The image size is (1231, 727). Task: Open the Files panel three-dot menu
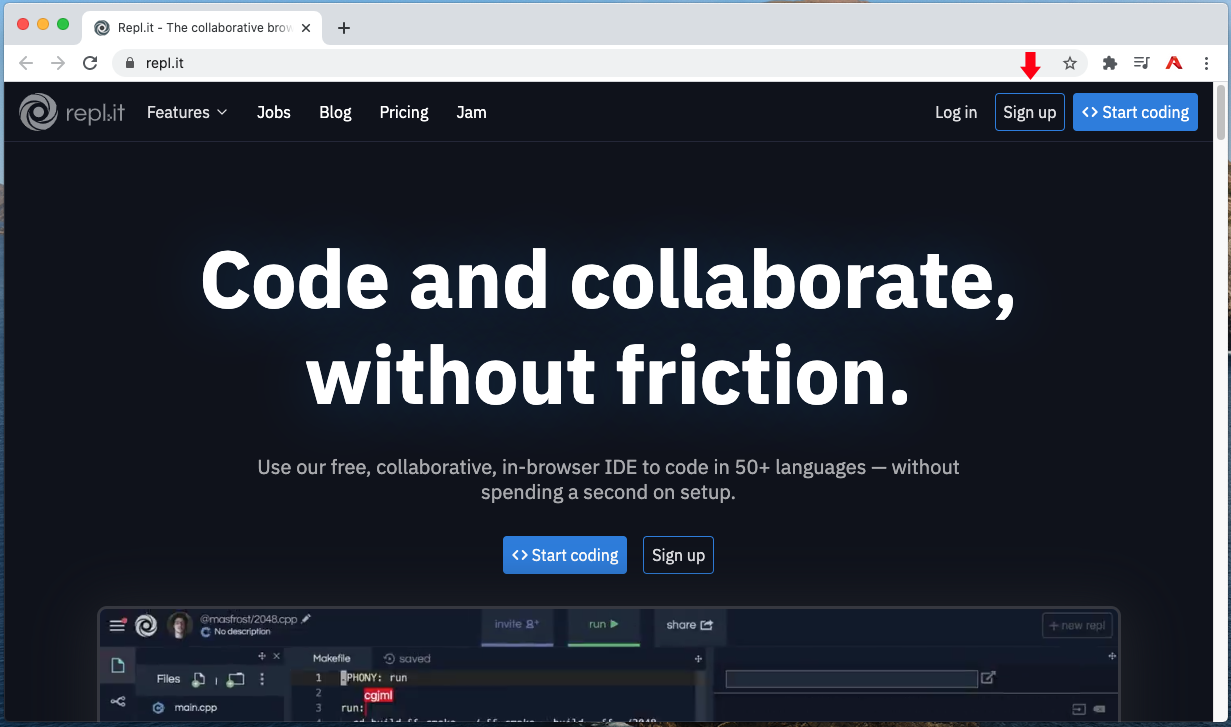[262, 679]
